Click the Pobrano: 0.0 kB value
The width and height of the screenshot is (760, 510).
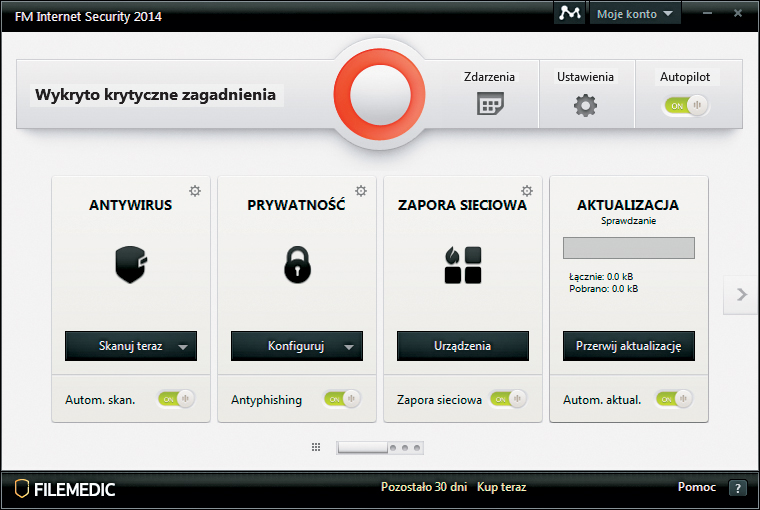603,289
